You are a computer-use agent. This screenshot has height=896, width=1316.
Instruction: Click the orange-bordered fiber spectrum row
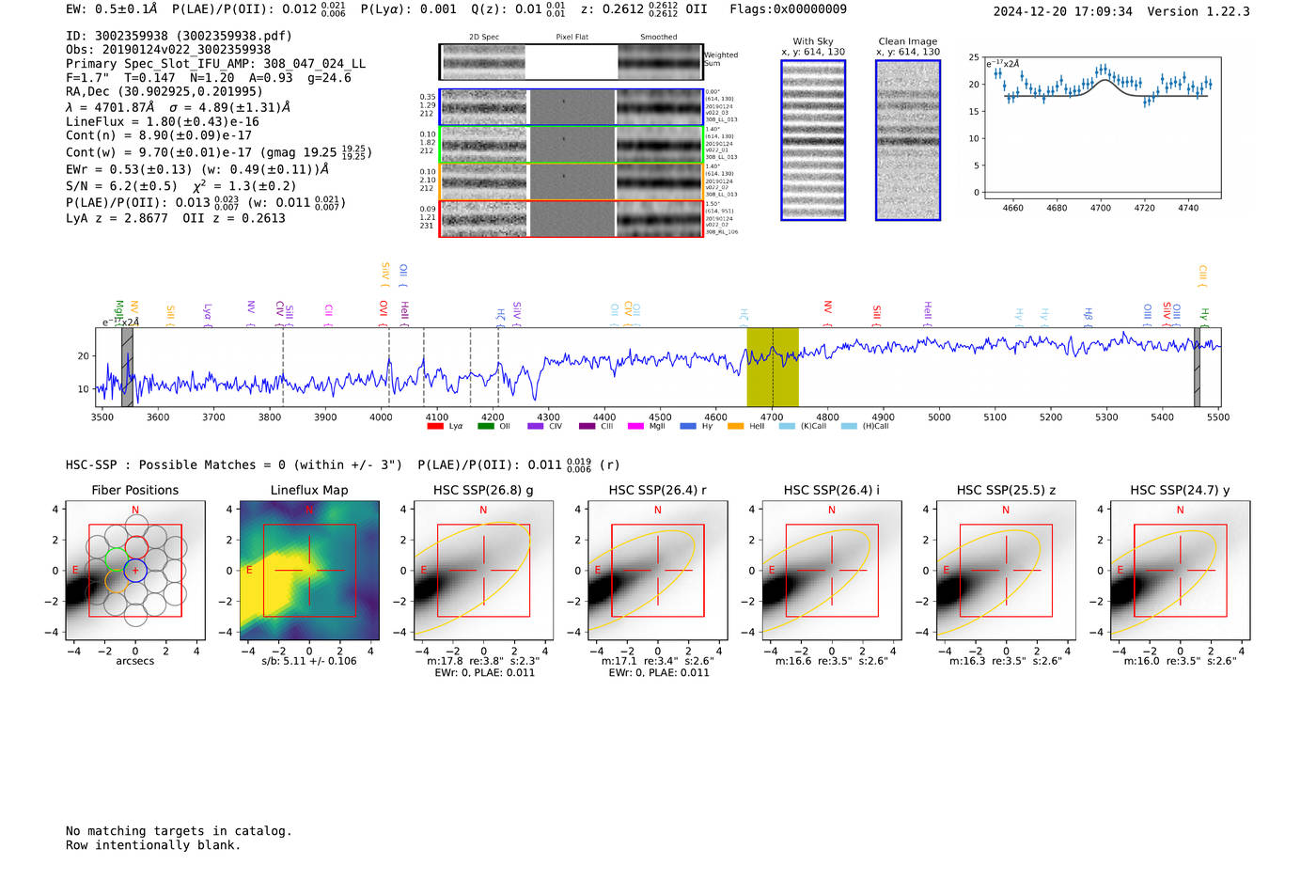pyautogui.click(x=571, y=181)
